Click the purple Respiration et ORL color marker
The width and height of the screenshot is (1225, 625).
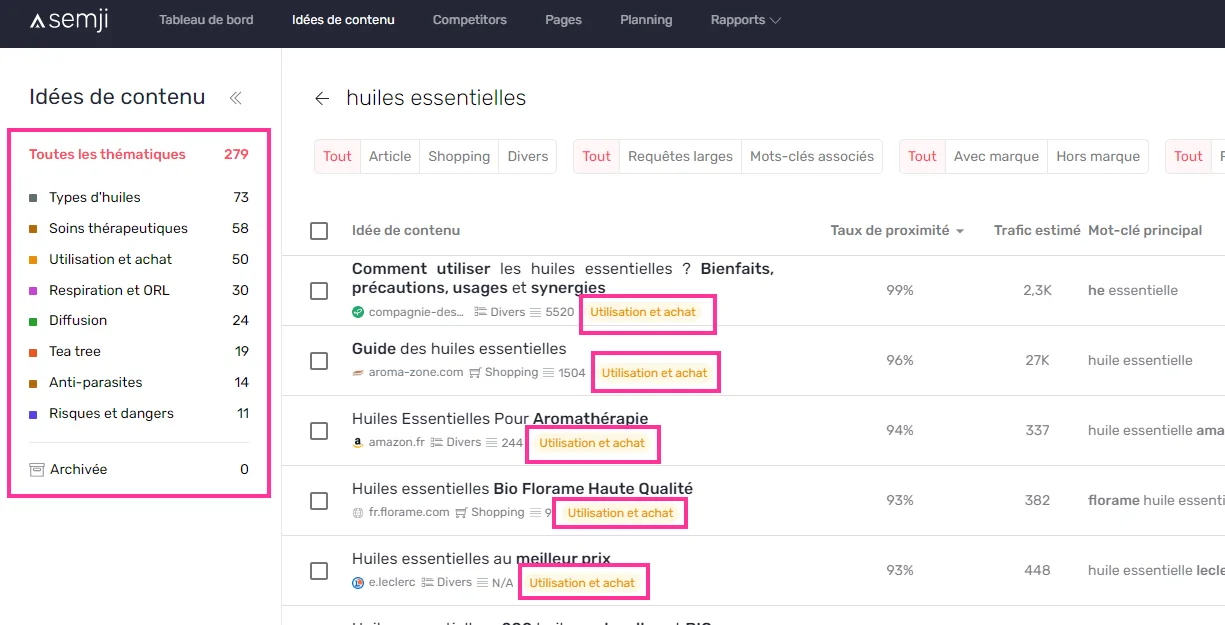click(x=33, y=291)
